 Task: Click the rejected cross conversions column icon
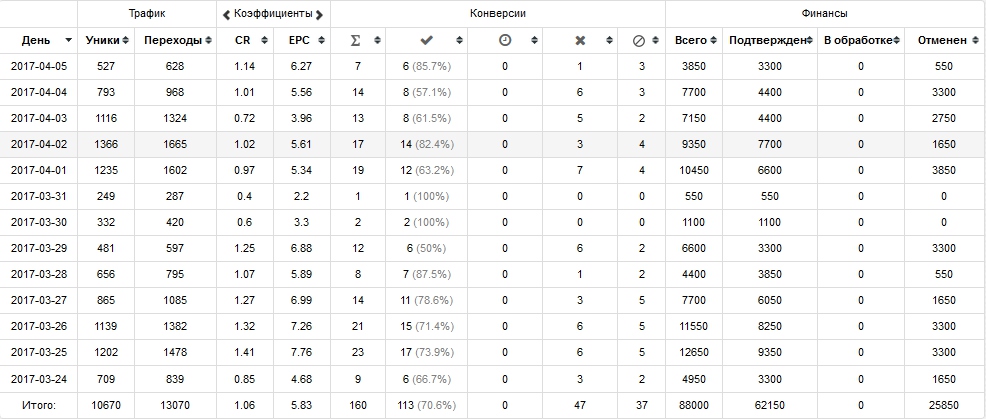pos(580,40)
